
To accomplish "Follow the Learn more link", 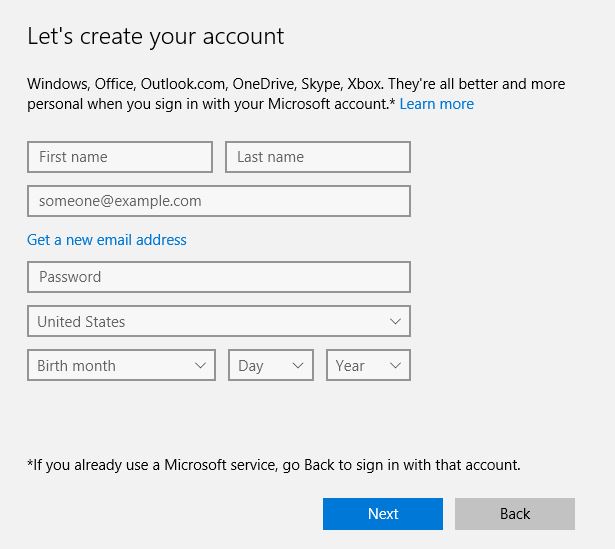I will pyautogui.click(x=437, y=104).
